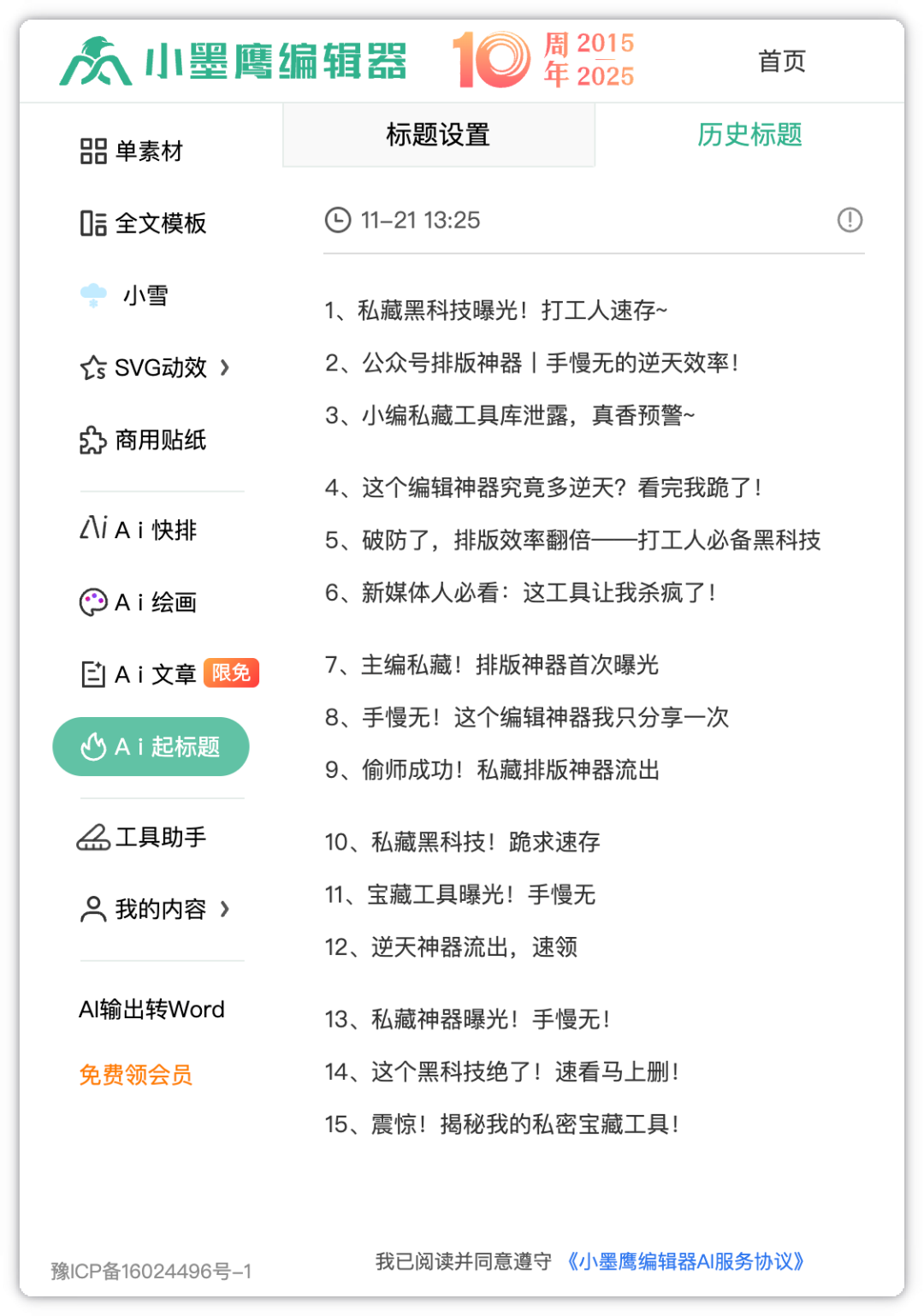Open the 小墨鹰编辑器AI服务协议 link

point(685,1261)
